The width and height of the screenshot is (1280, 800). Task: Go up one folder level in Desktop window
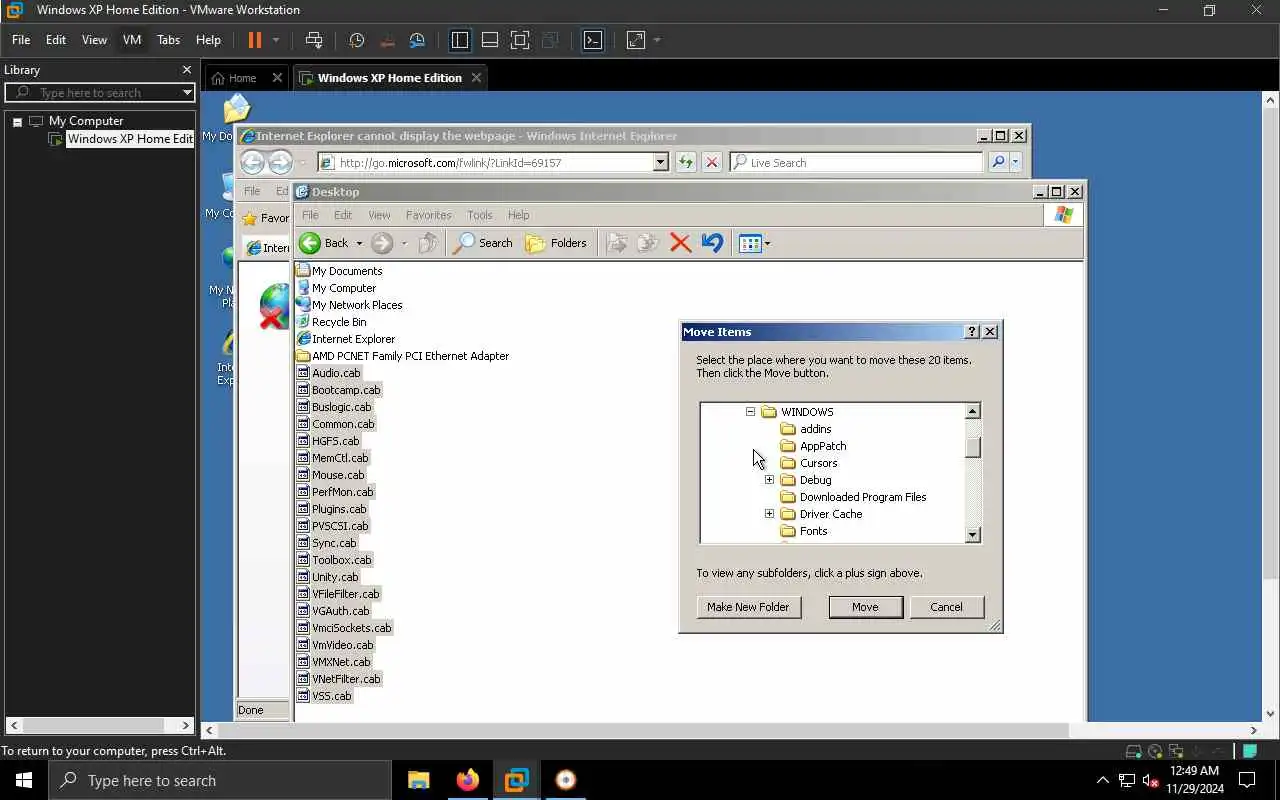click(x=428, y=243)
